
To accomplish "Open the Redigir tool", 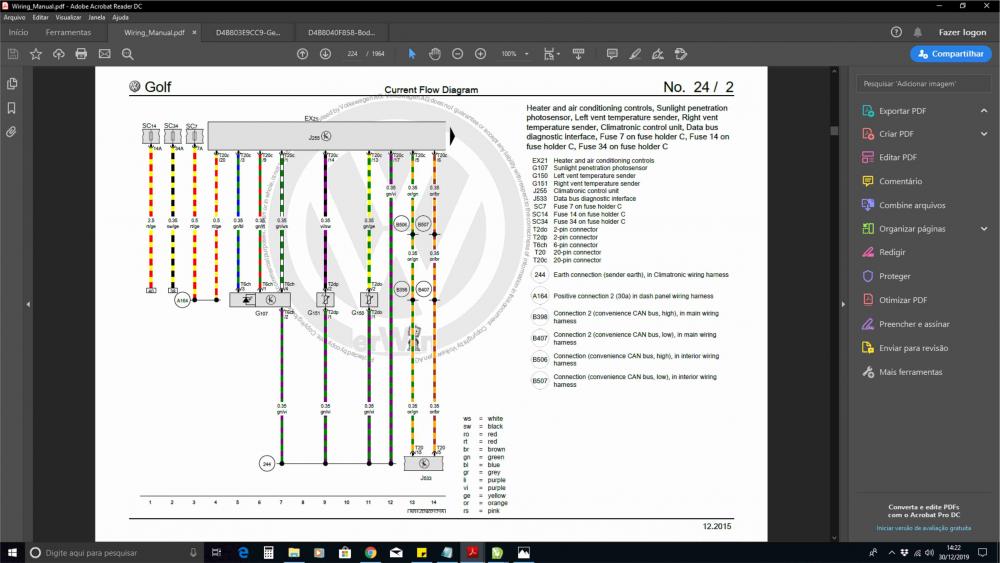I will point(892,252).
